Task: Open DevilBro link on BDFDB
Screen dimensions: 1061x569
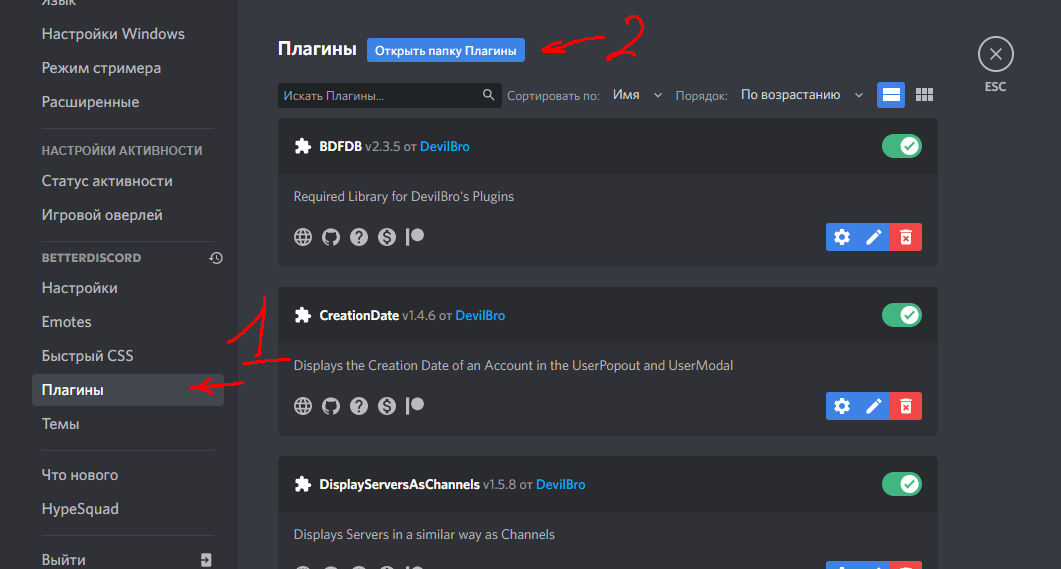Action: (445, 146)
